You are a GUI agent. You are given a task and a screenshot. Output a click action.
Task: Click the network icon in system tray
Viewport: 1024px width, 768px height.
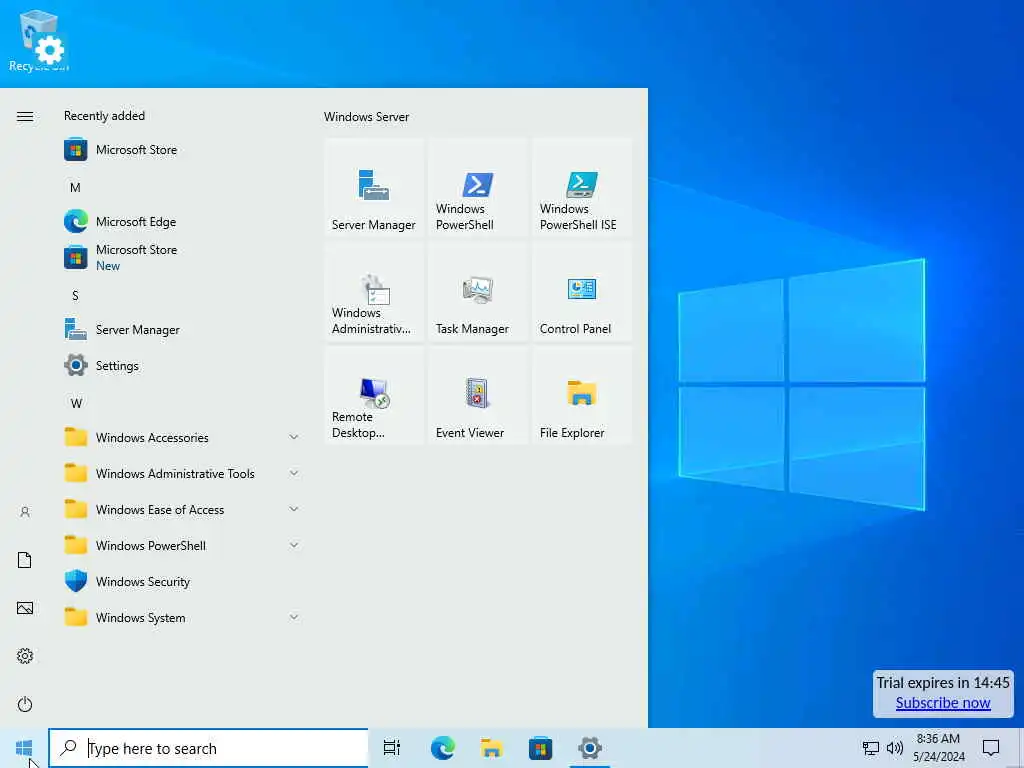click(871, 748)
